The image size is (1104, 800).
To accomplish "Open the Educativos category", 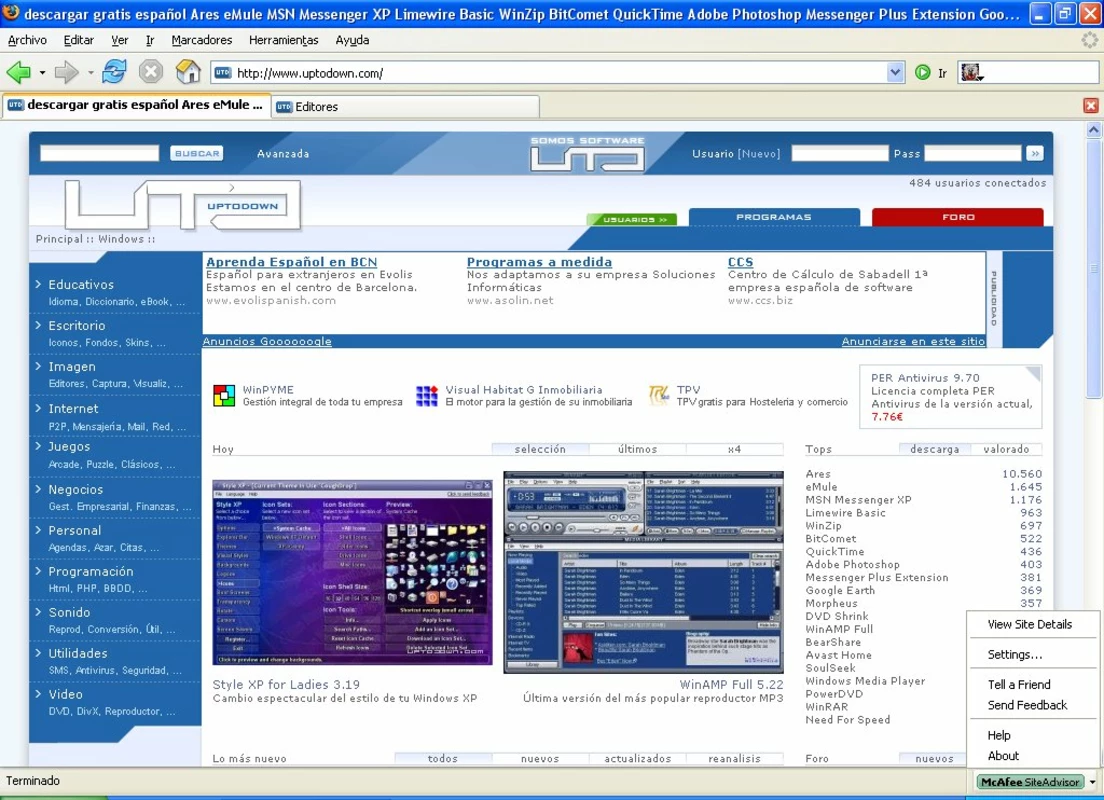I will 81,285.
